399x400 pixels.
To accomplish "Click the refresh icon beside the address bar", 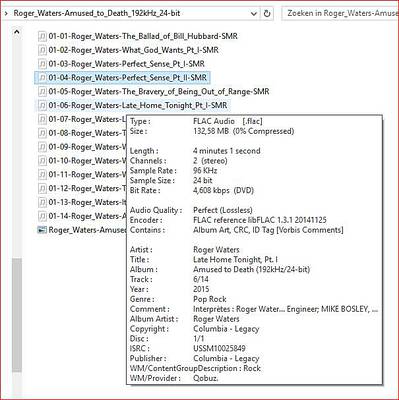I will click(x=267, y=14).
